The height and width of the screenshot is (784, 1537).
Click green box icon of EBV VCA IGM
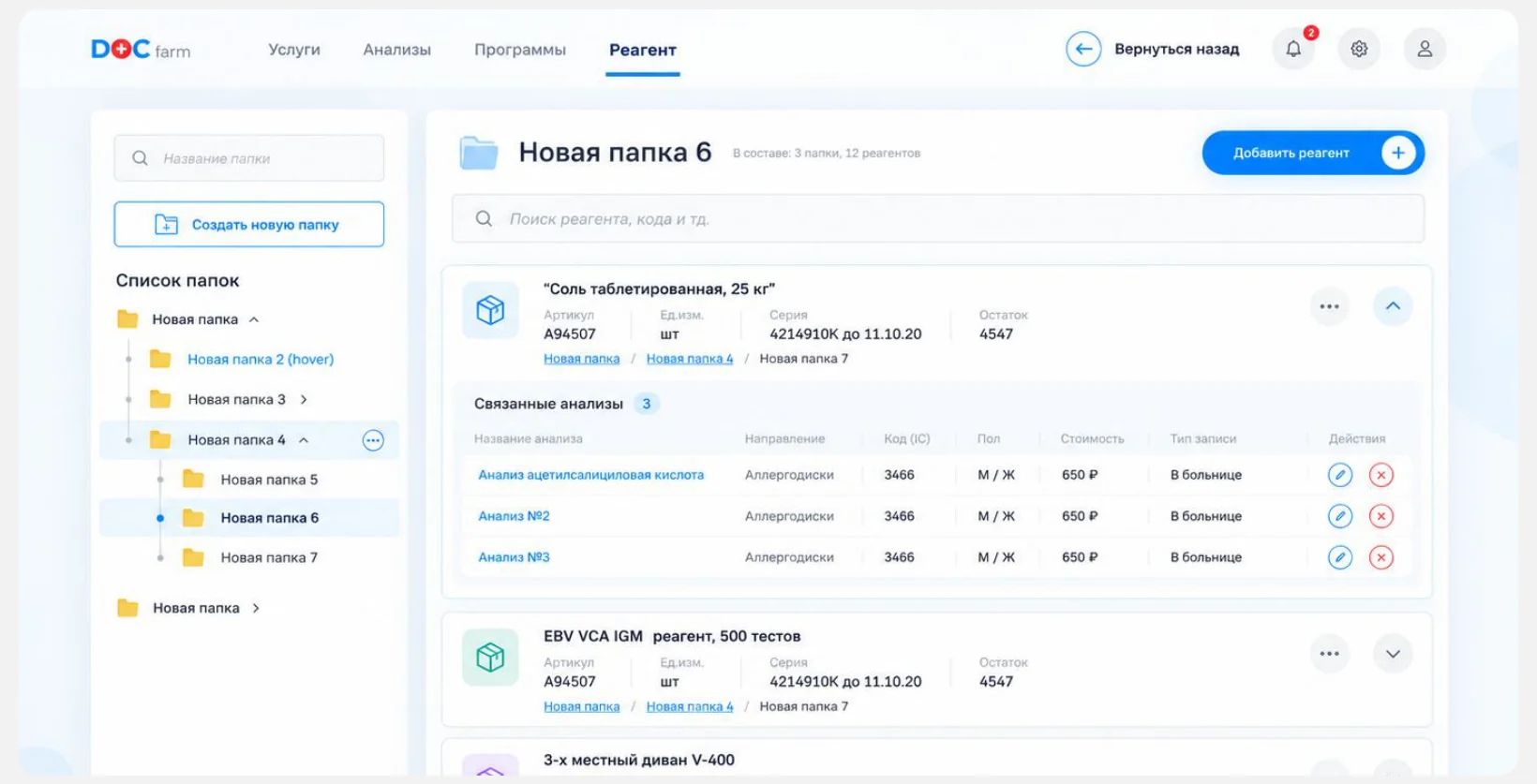pyautogui.click(x=490, y=658)
